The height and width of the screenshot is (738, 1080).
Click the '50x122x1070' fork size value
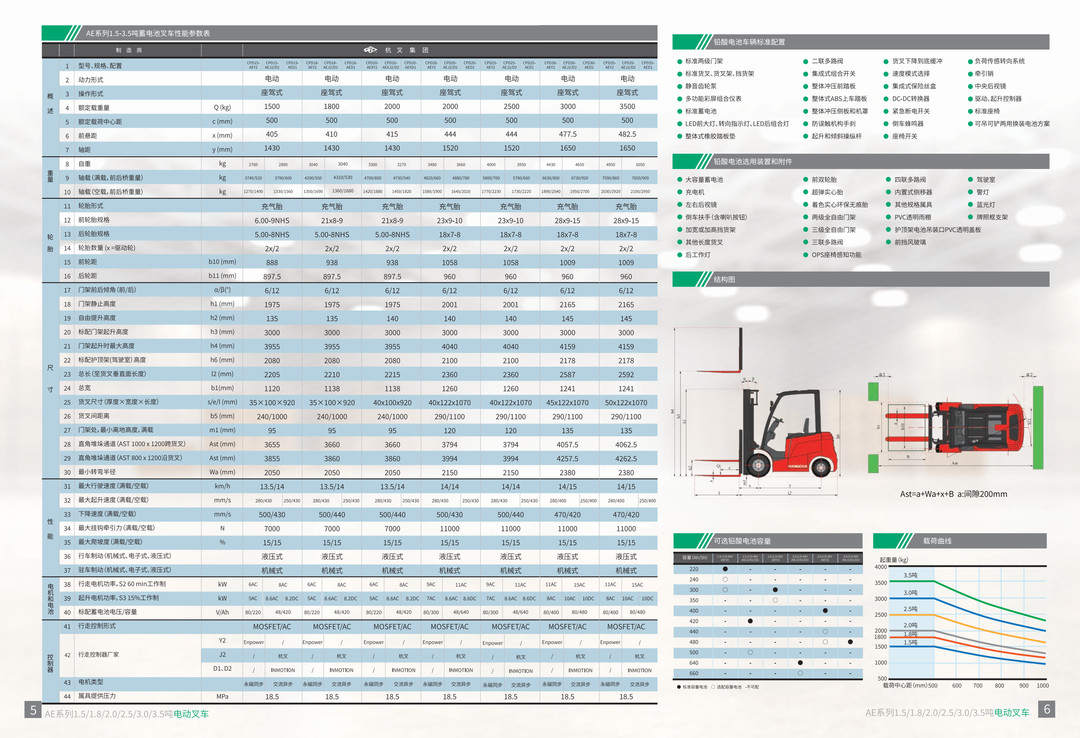click(626, 402)
